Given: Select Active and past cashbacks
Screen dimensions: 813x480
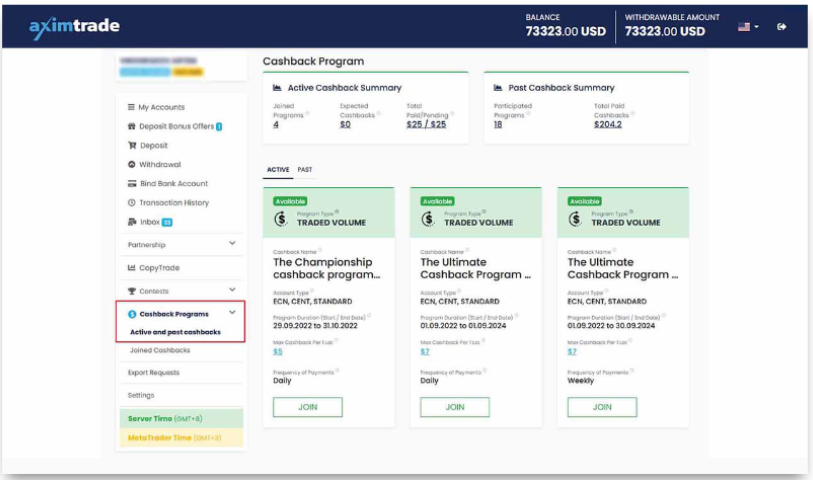Looking at the screenshot, I should 175,332.
